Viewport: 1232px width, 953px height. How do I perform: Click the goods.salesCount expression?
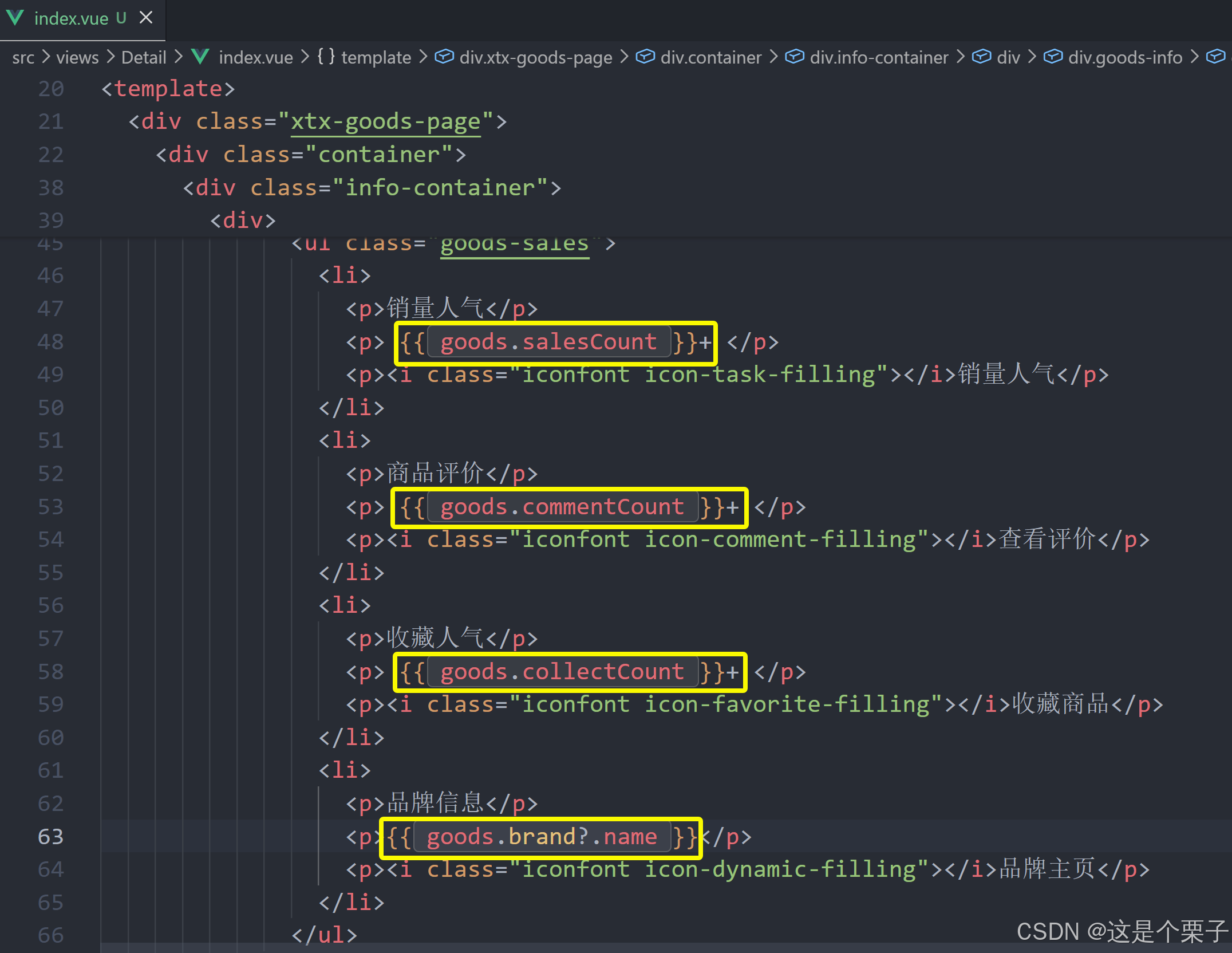[548, 342]
